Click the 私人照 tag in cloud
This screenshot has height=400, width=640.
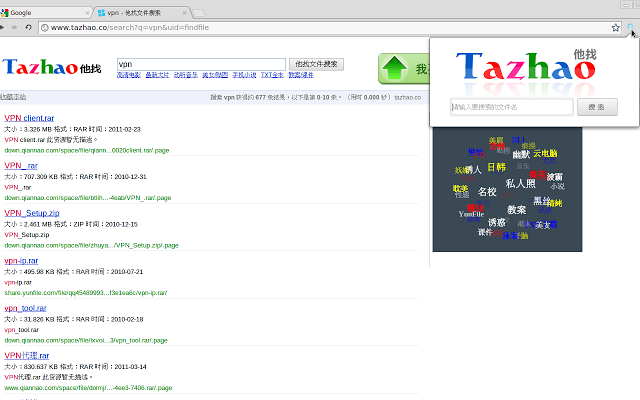(x=520, y=183)
